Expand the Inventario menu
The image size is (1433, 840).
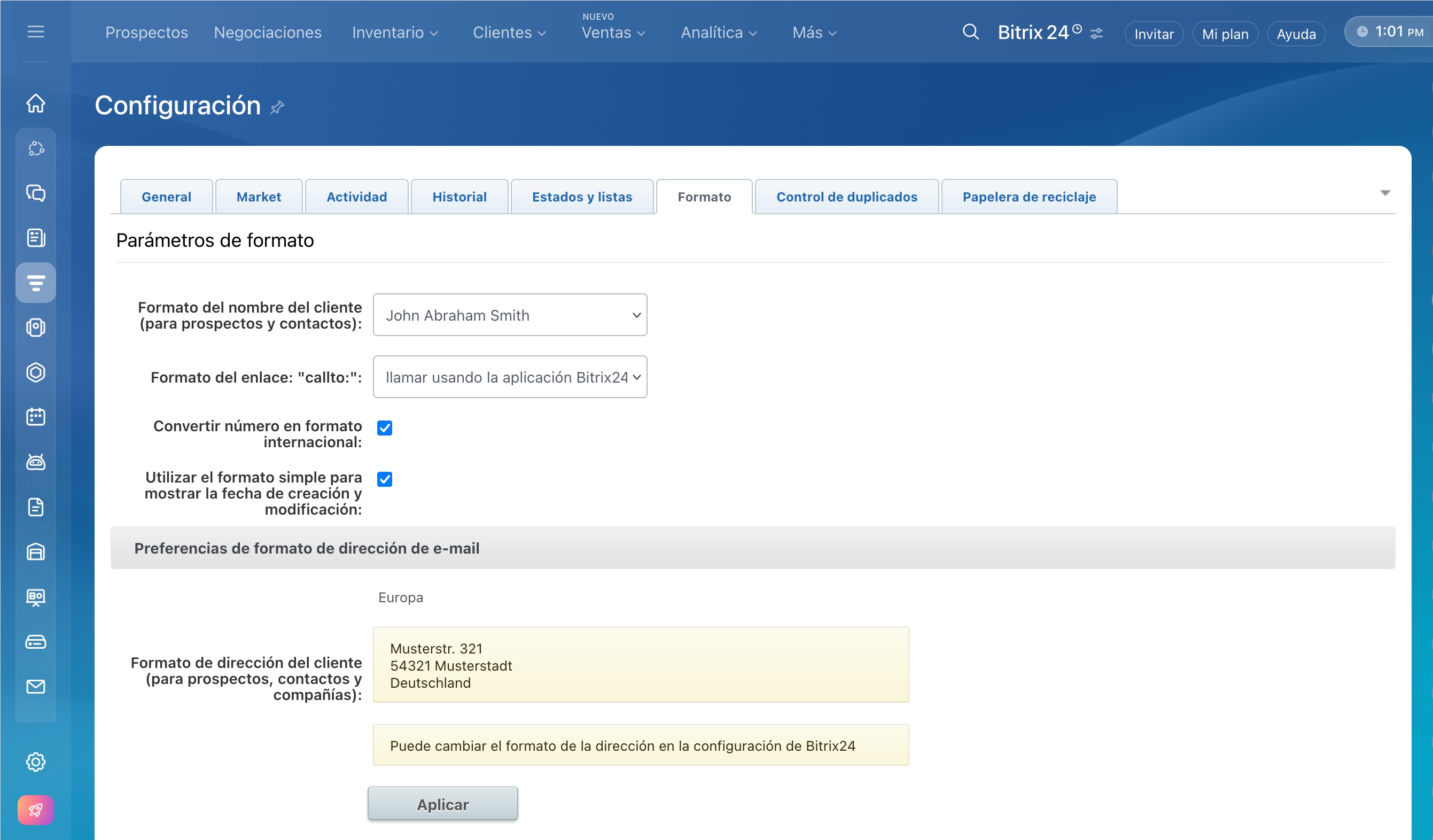pyautogui.click(x=395, y=33)
